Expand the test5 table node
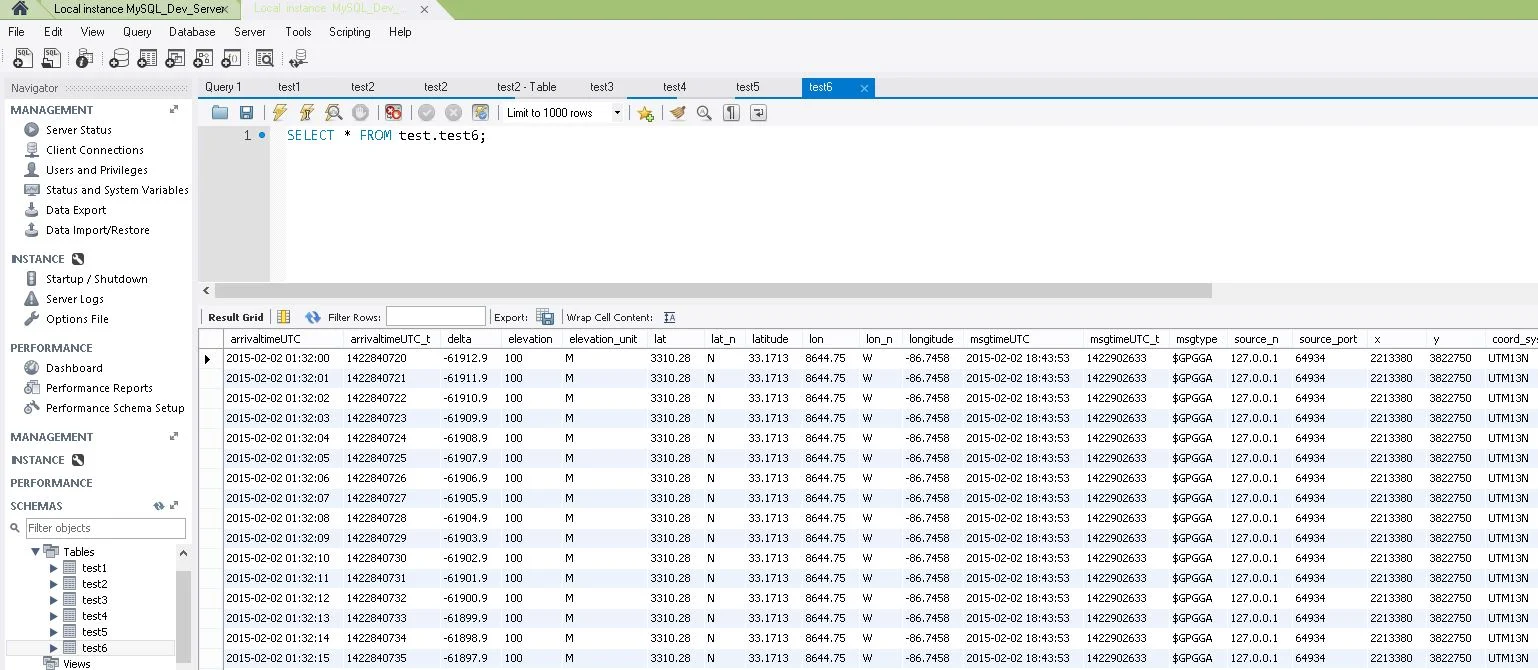 [x=54, y=632]
